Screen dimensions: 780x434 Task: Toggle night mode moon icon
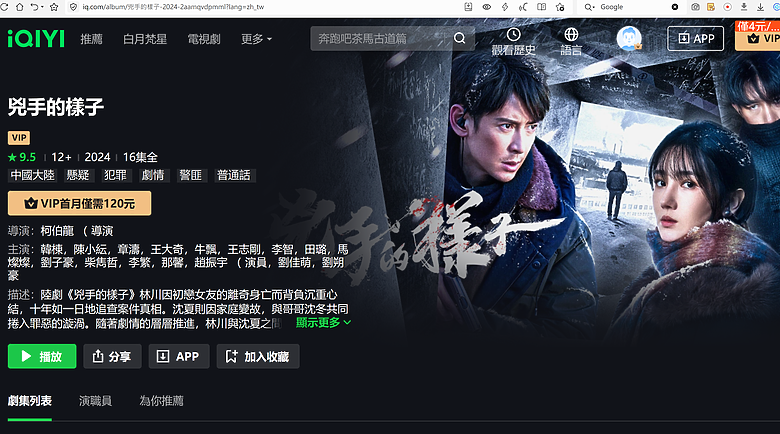(x=523, y=7)
